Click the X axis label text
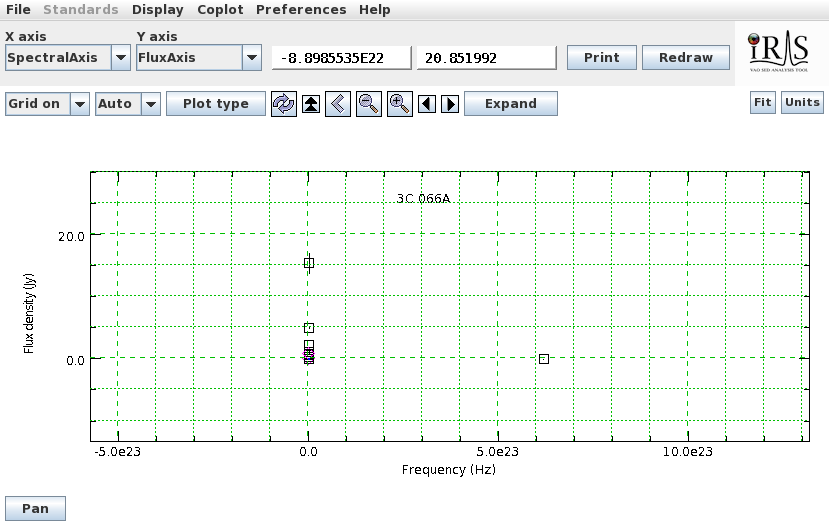The height and width of the screenshot is (526, 829). (25, 36)
